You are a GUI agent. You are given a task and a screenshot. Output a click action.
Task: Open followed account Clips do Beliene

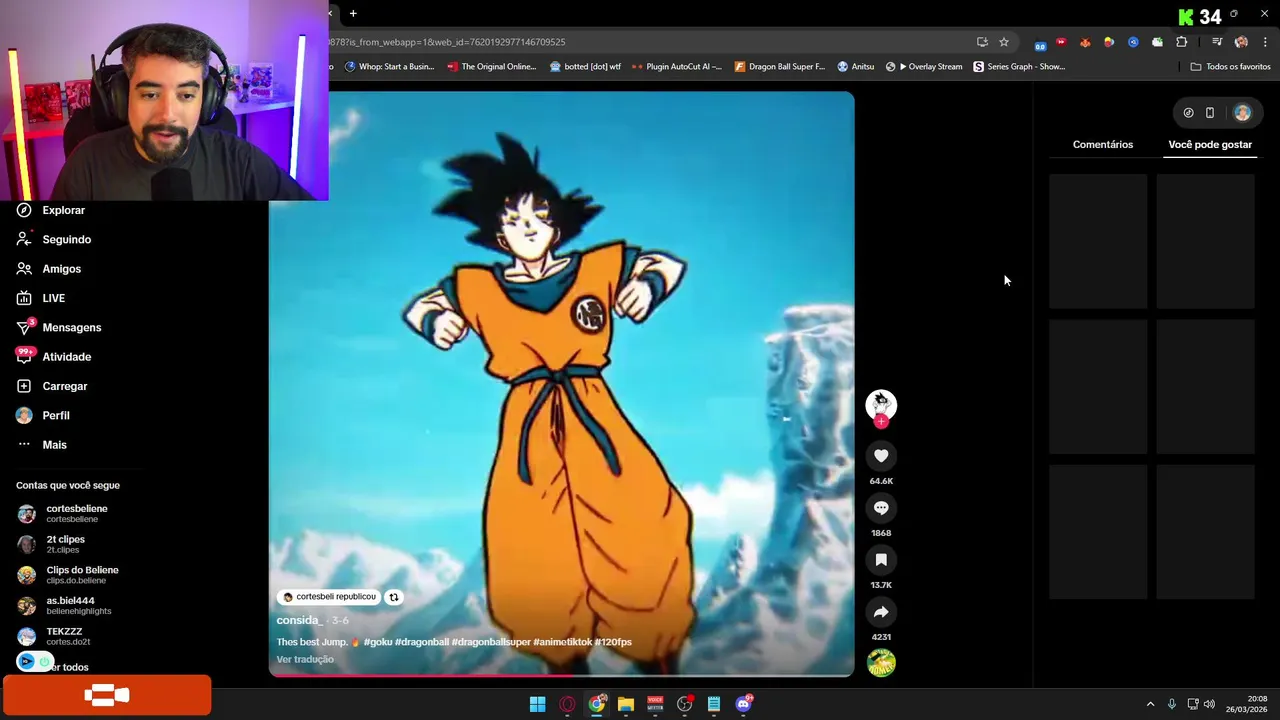(x=68, y=575)
